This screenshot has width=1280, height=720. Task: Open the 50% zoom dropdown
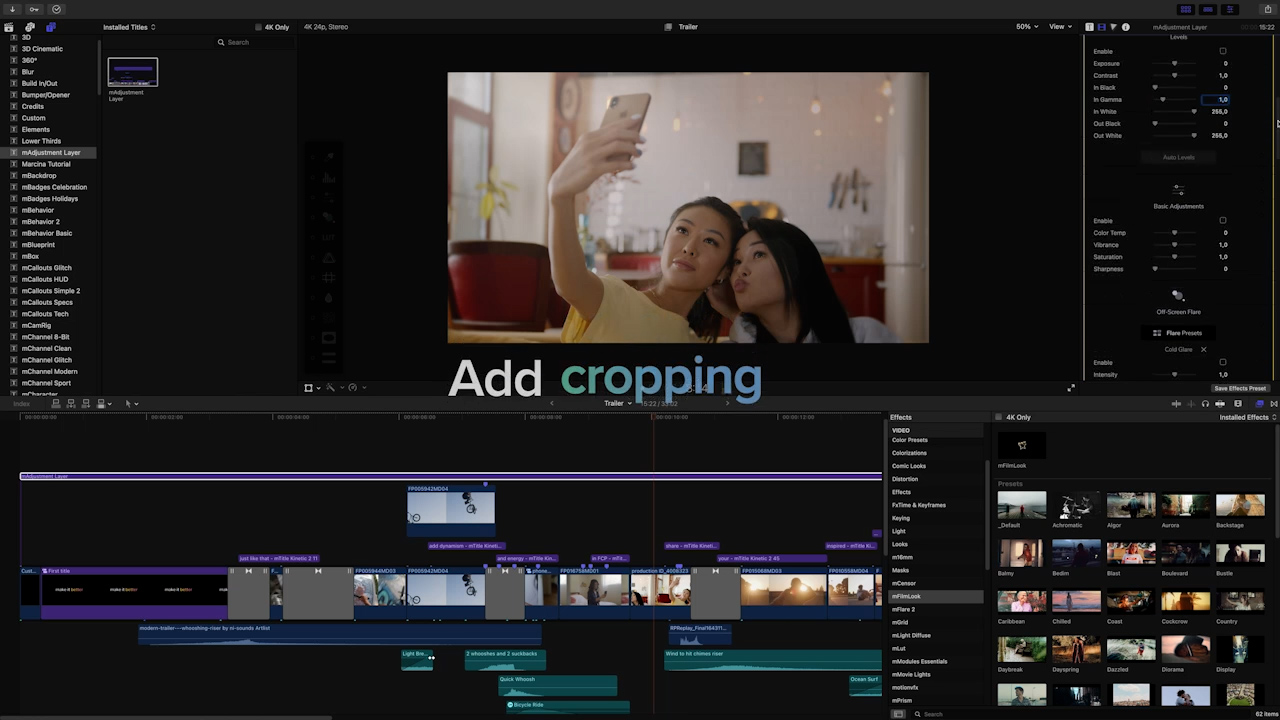coord(1027,27)
